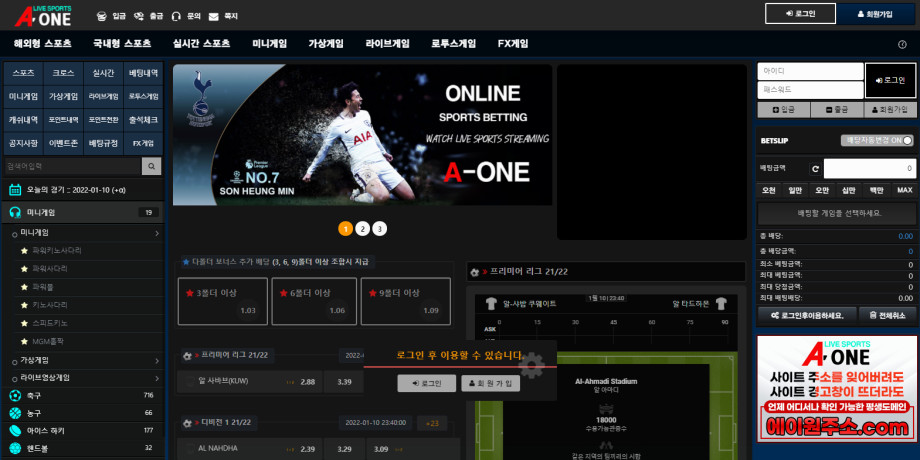Screen dimensions: 920x460
Task: Click the A-ONE Live Sports logo
Action: tap(43, 16)
